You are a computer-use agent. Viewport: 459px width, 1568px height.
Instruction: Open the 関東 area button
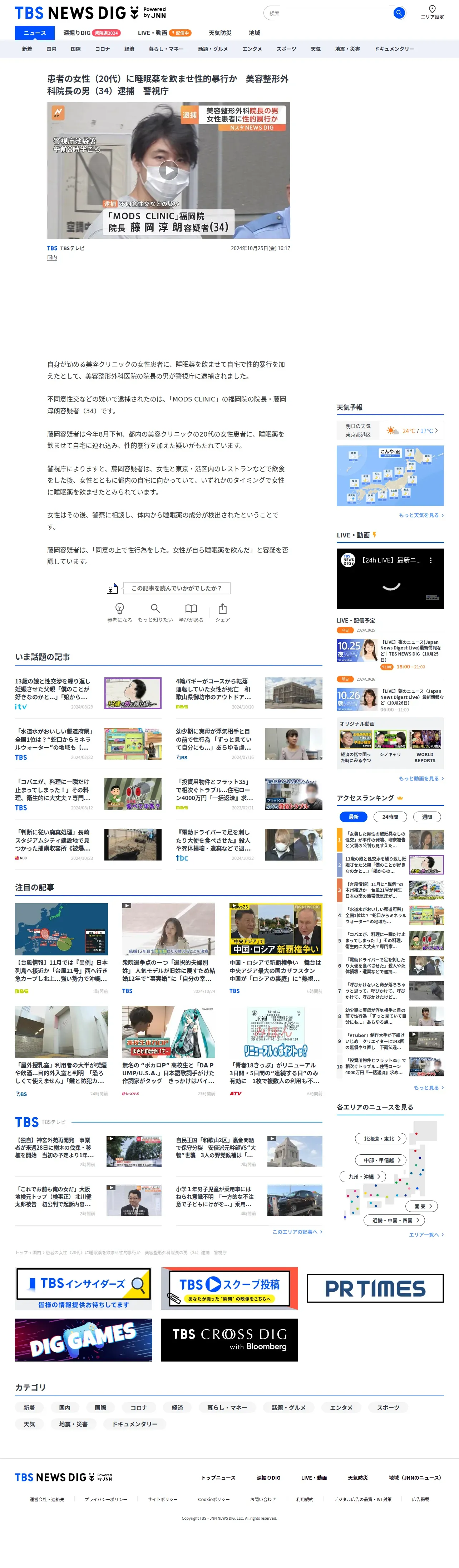point(422,1206)
